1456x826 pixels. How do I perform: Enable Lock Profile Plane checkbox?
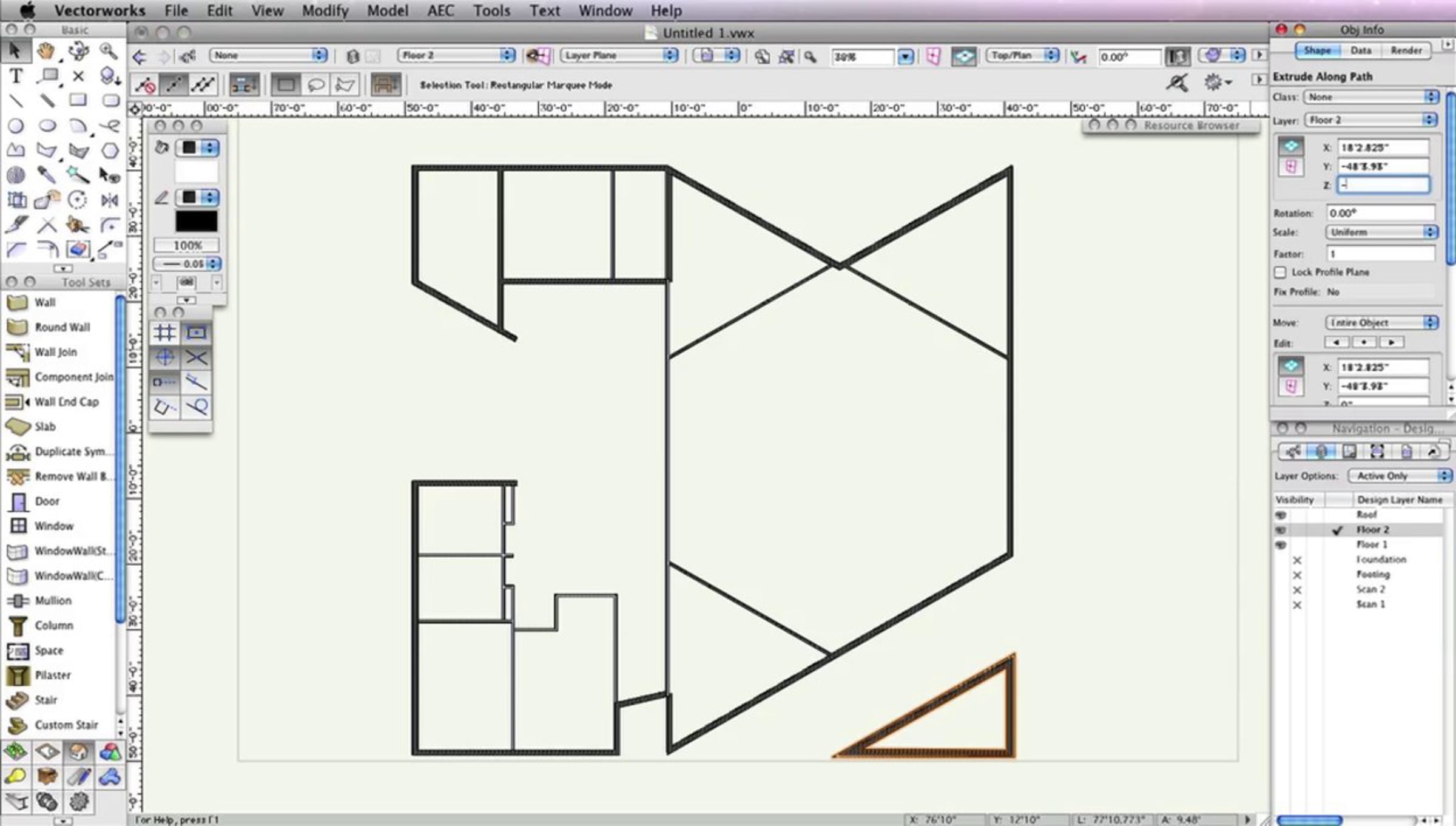point(1280,273)
